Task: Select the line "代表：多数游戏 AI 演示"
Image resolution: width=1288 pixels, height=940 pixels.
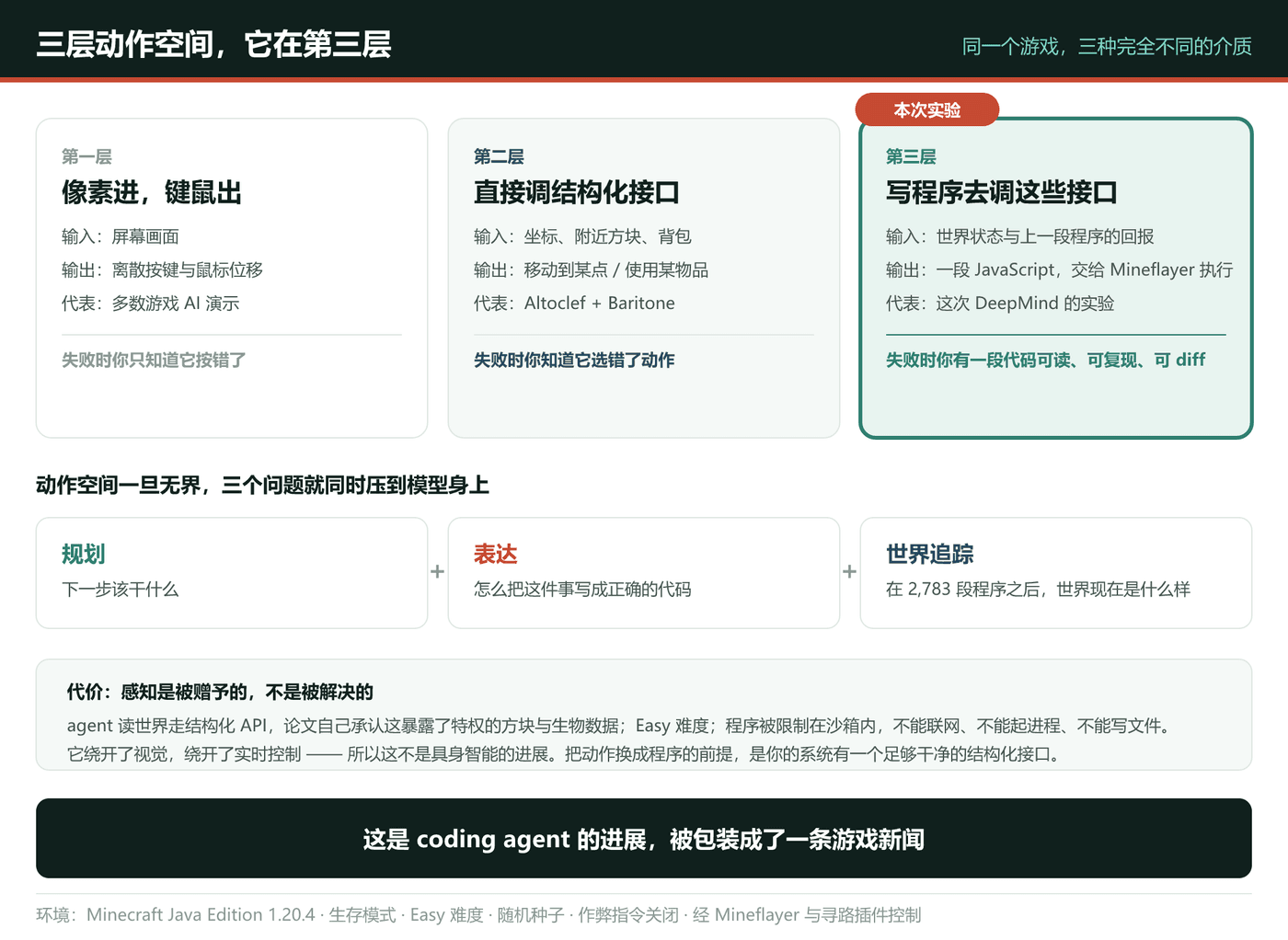Action: pos(150,303)
